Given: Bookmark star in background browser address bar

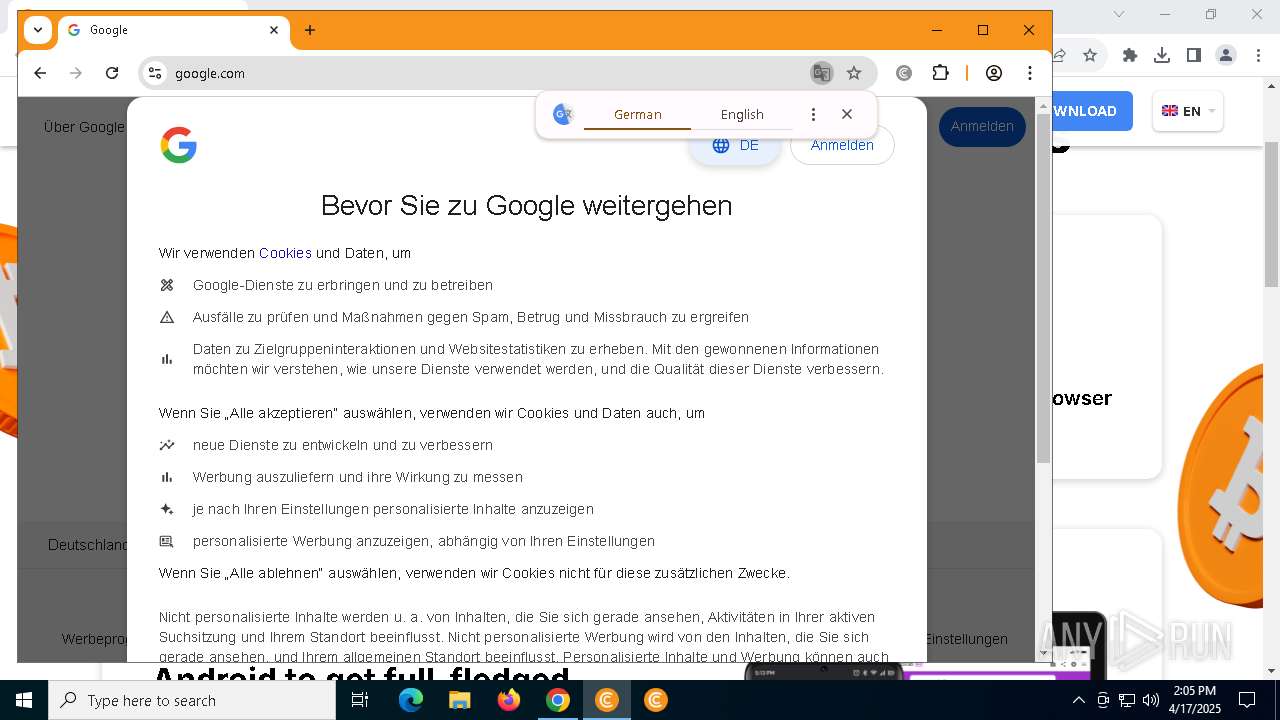Looking at the screenshot, I should (x=1090, y=55).
